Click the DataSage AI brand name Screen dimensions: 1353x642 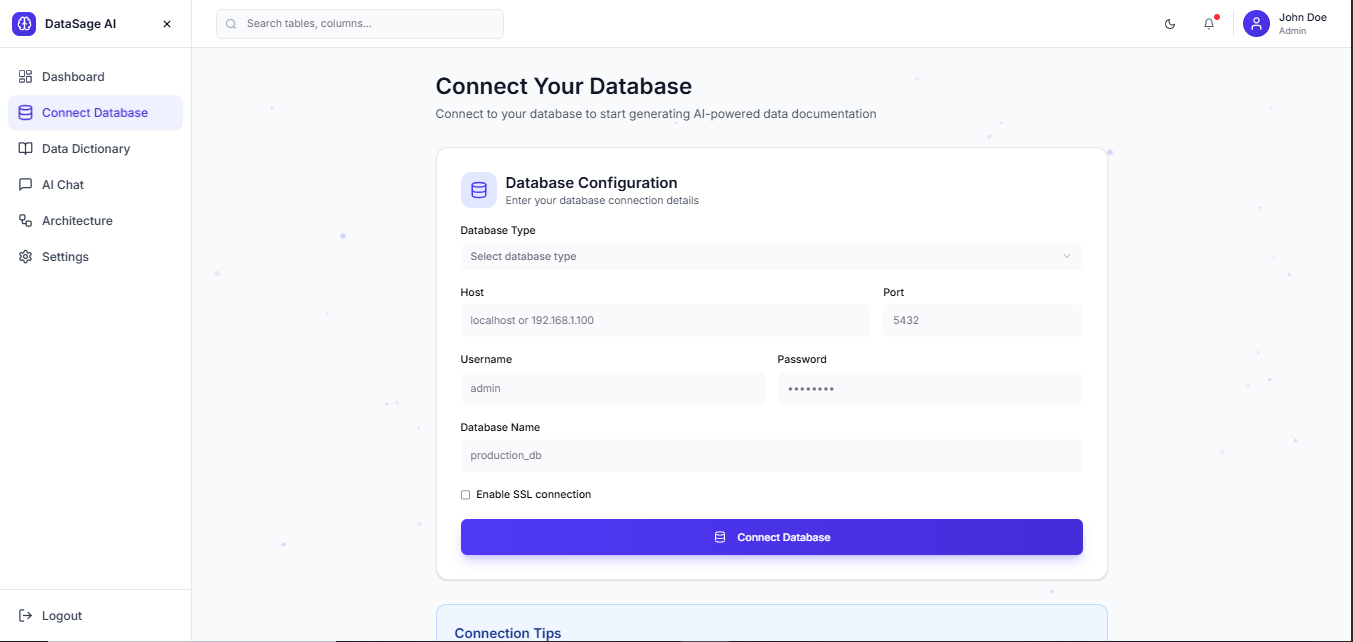(x=81, y=24)
